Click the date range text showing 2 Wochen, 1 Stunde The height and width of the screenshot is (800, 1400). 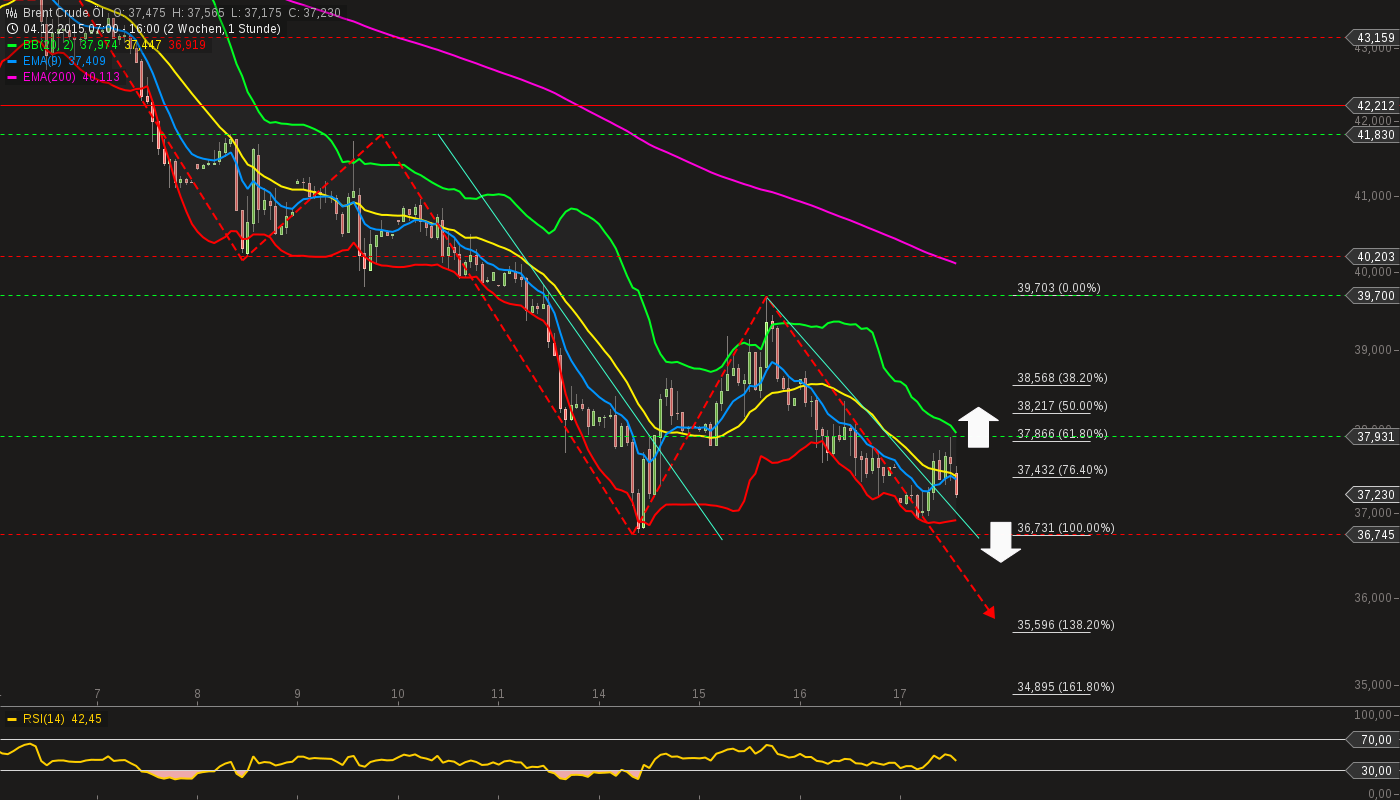click(152, 29)
